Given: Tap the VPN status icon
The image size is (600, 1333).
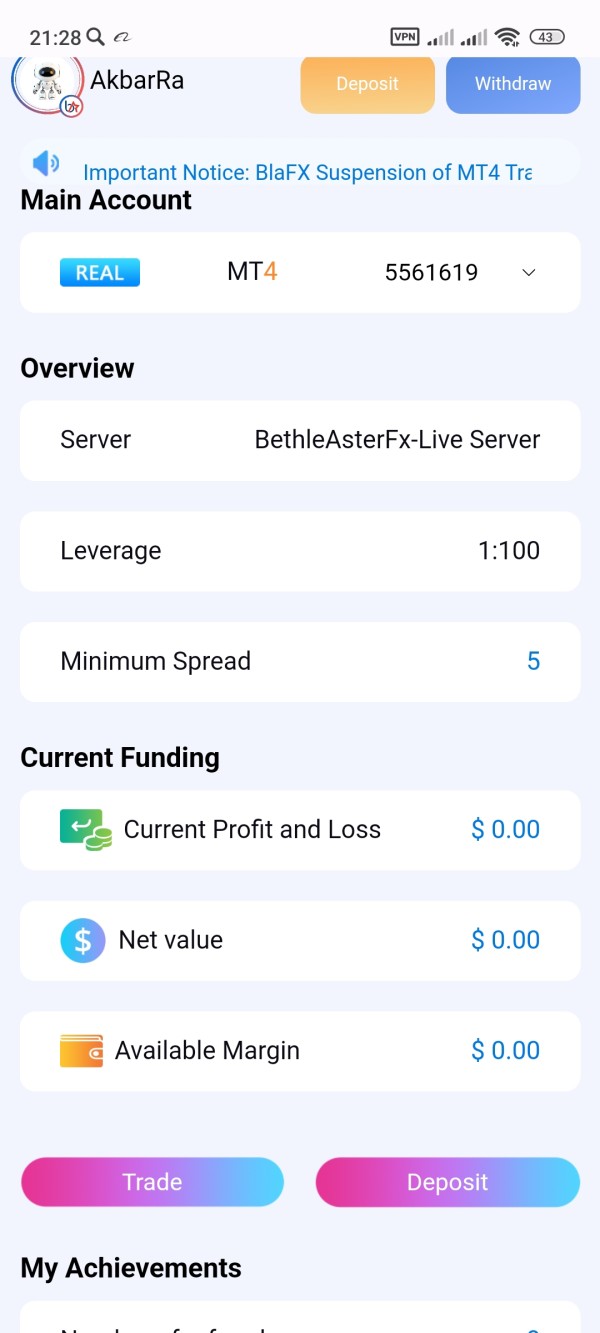Looking at the screenshot, I should (x=405, y=37).
